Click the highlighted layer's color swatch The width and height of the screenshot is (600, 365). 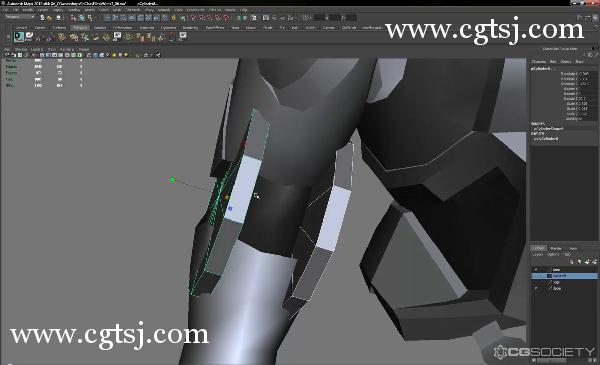(550, 276)
